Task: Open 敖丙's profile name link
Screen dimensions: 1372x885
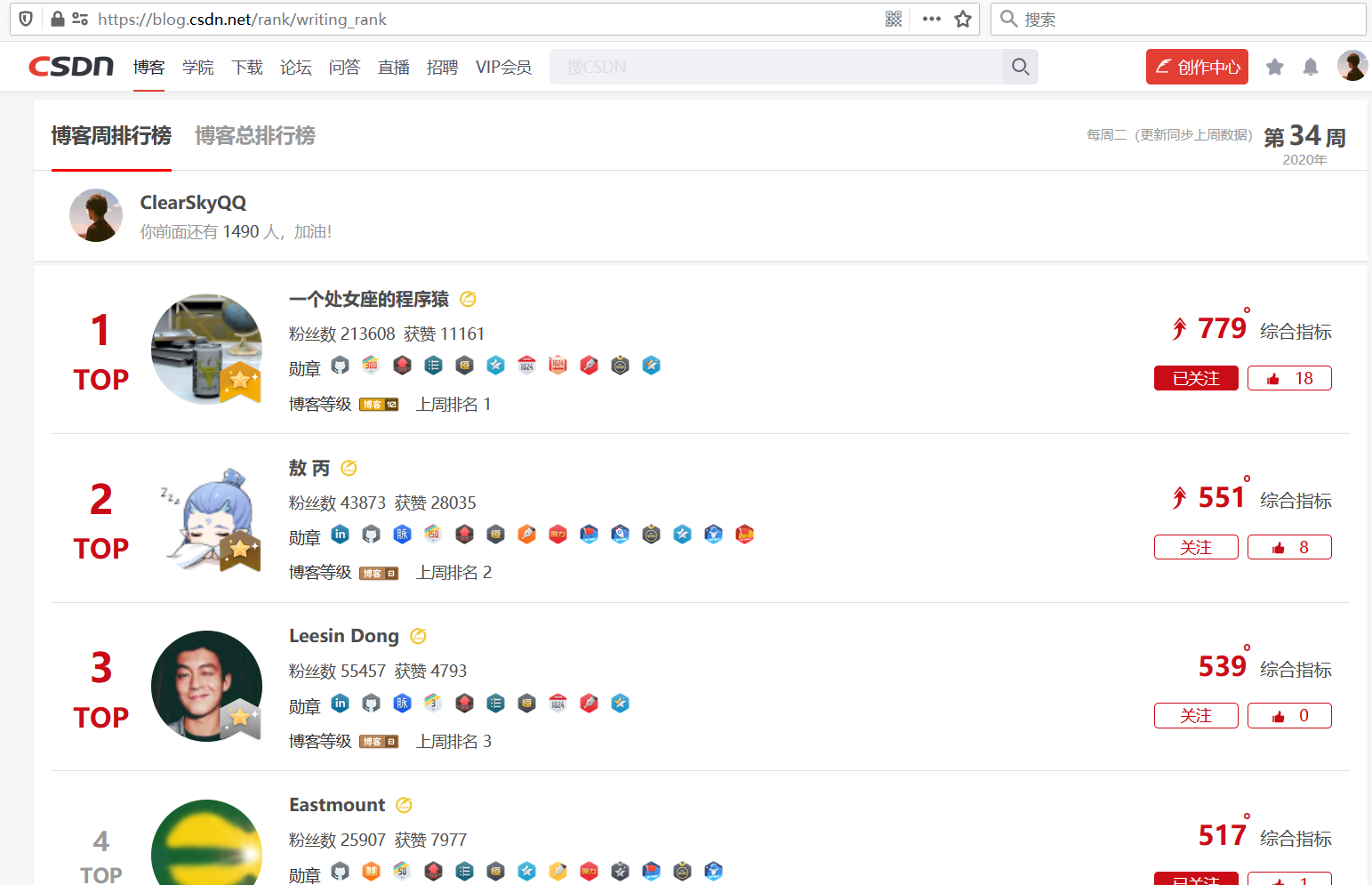Action: point(309,468)
